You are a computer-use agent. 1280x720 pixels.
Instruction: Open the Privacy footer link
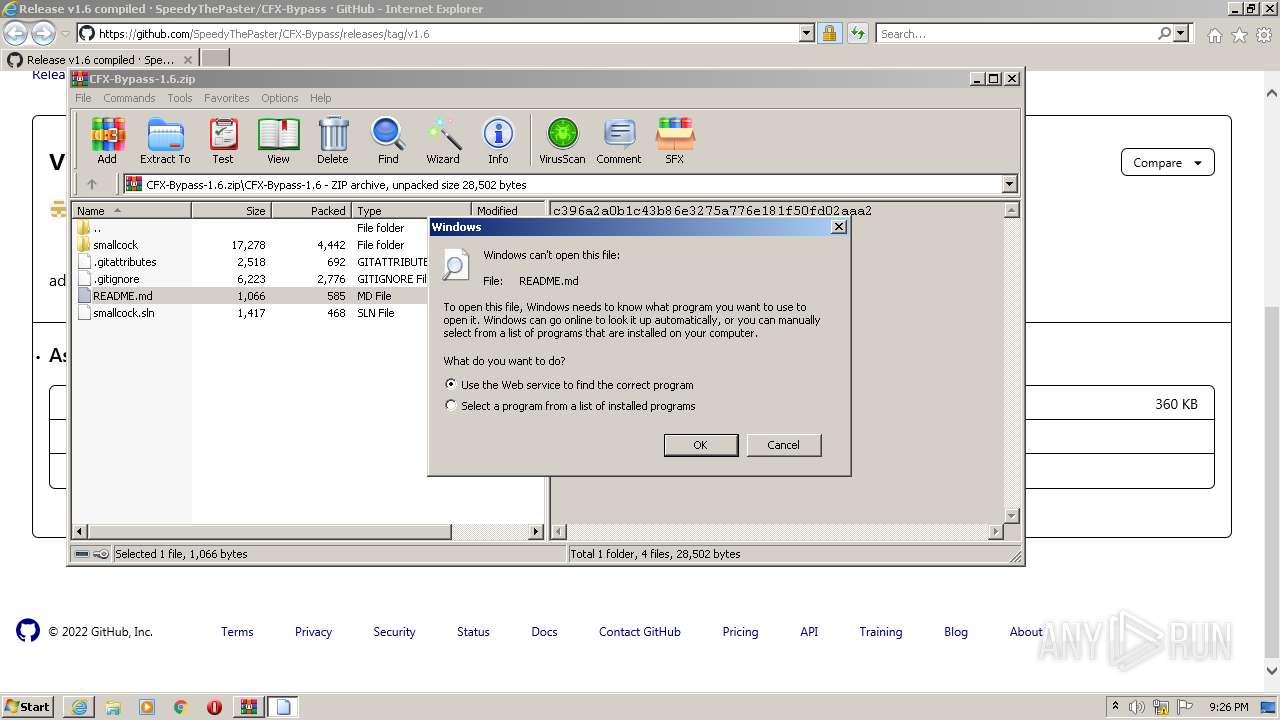tap(313, 632)
